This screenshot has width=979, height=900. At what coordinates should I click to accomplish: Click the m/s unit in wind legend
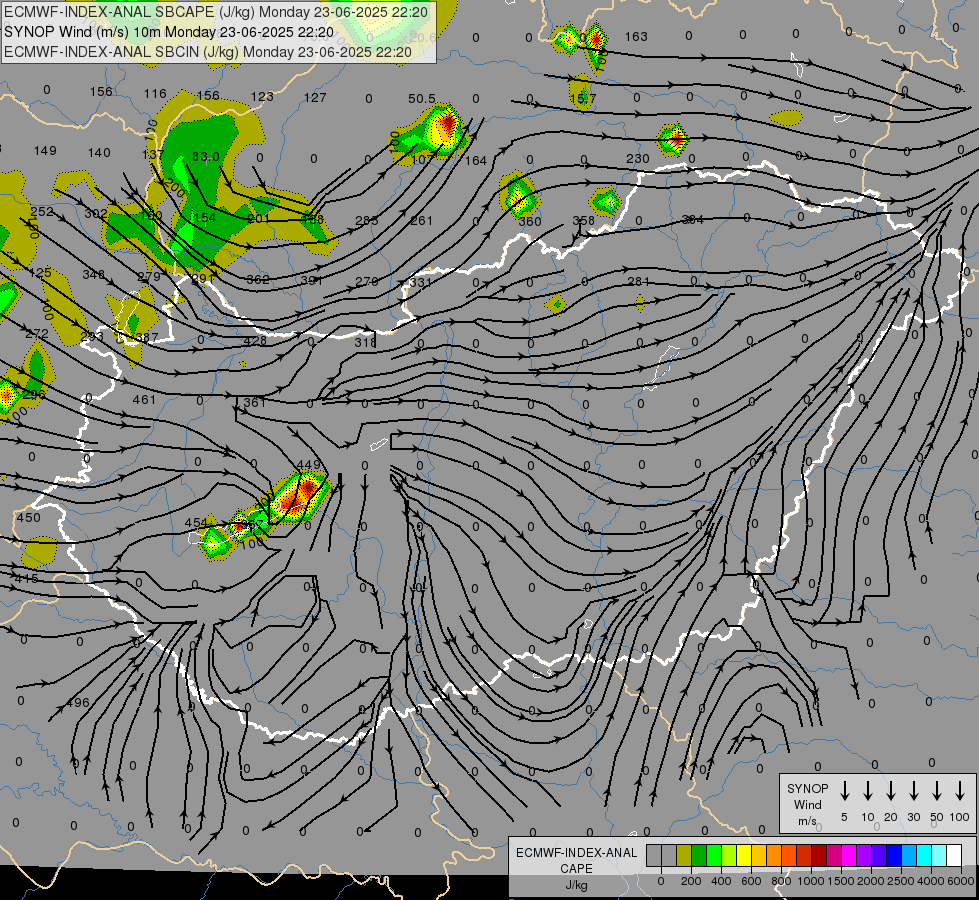pyautogui.click(x=807, y=821)
